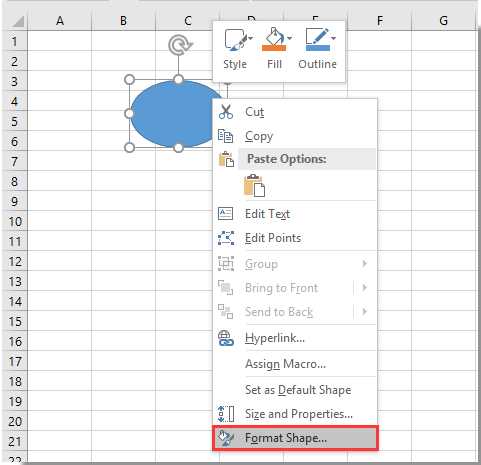Click the Style shape icon in mini toolbar
Viewport: 481px width, 465px height.
point(235,40)
